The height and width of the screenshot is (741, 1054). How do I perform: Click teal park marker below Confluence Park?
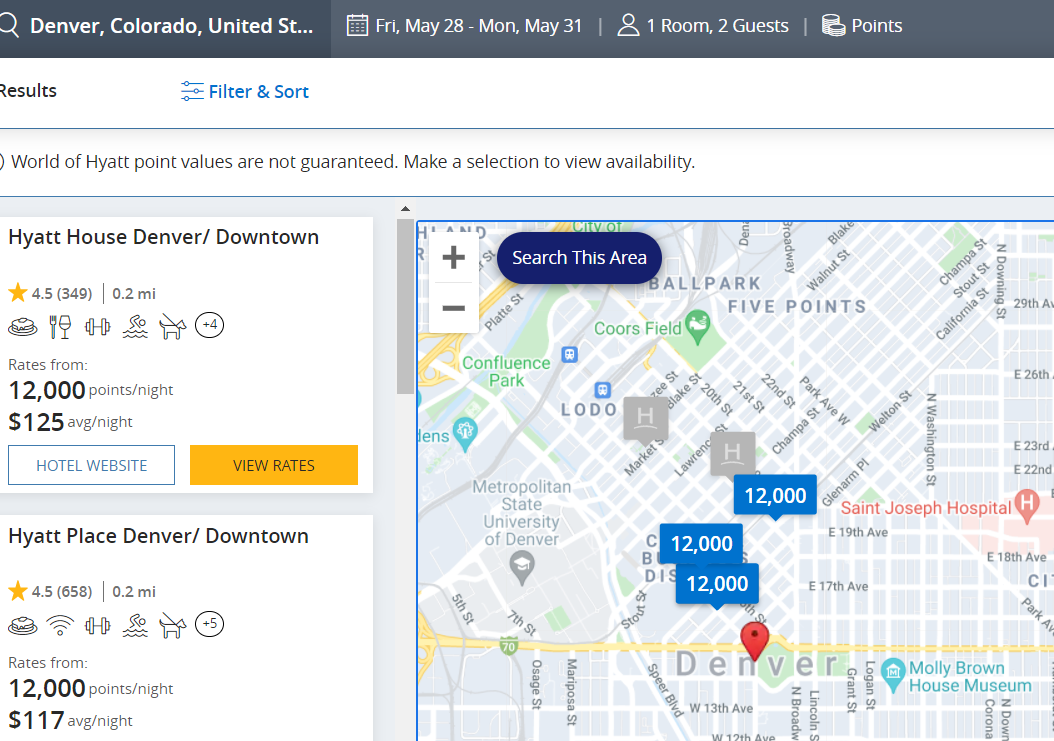pos(465,434)
